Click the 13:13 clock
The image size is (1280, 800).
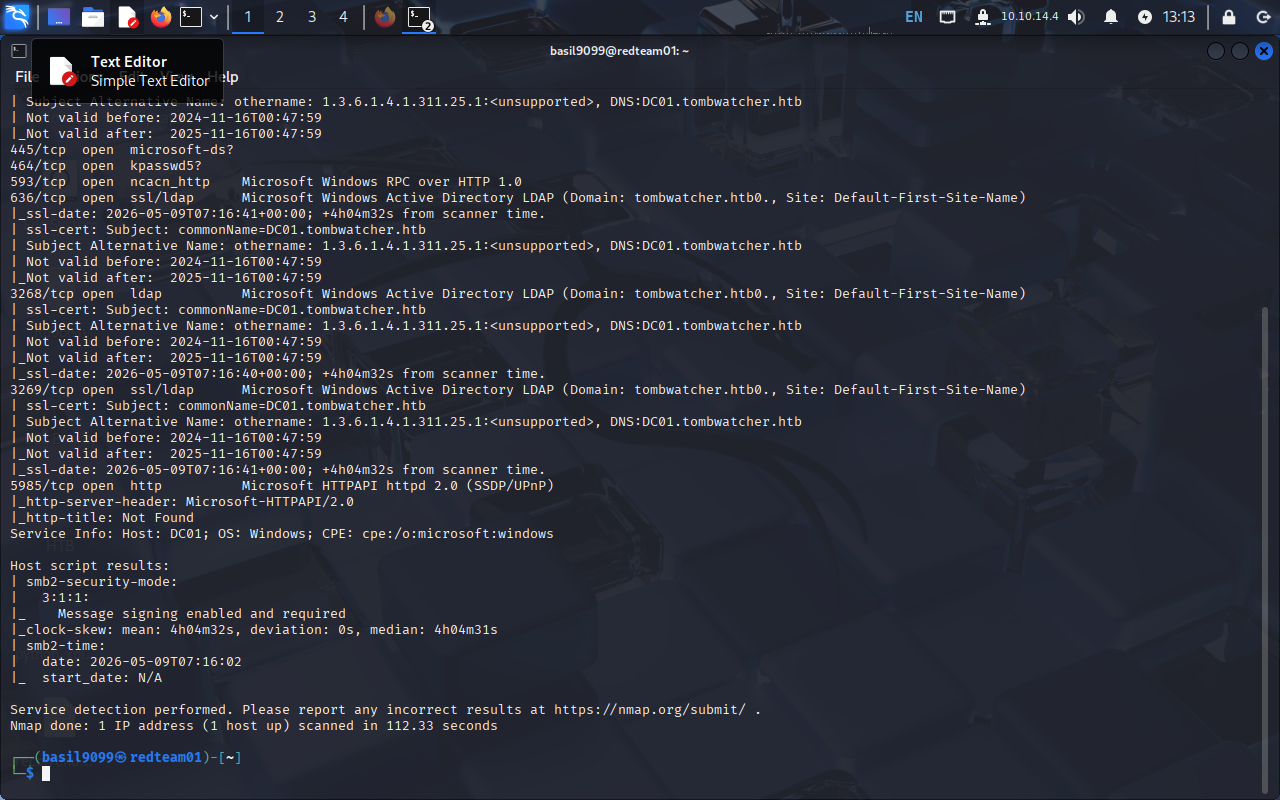(1179, 17)
